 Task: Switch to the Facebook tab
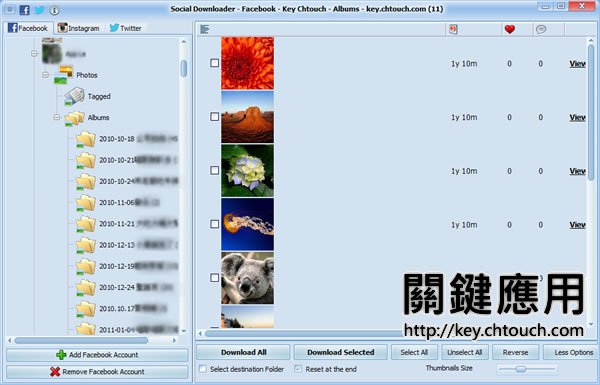click(x=28, y=28)
